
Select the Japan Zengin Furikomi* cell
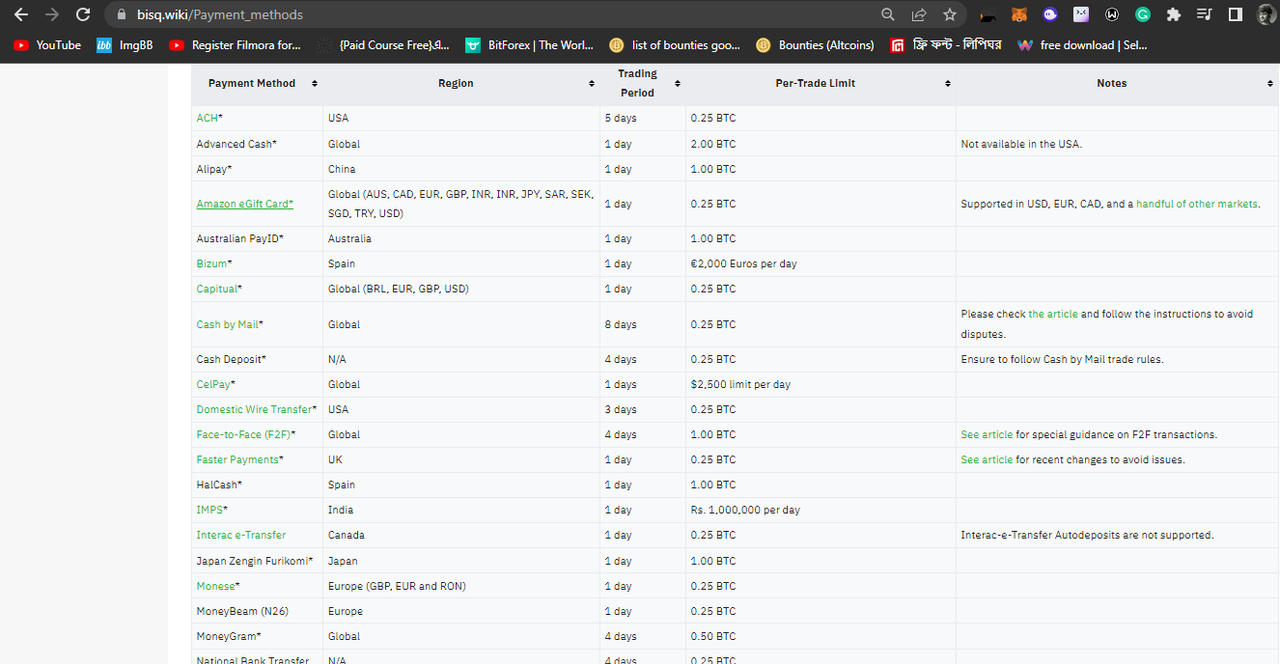coord(257,561)
